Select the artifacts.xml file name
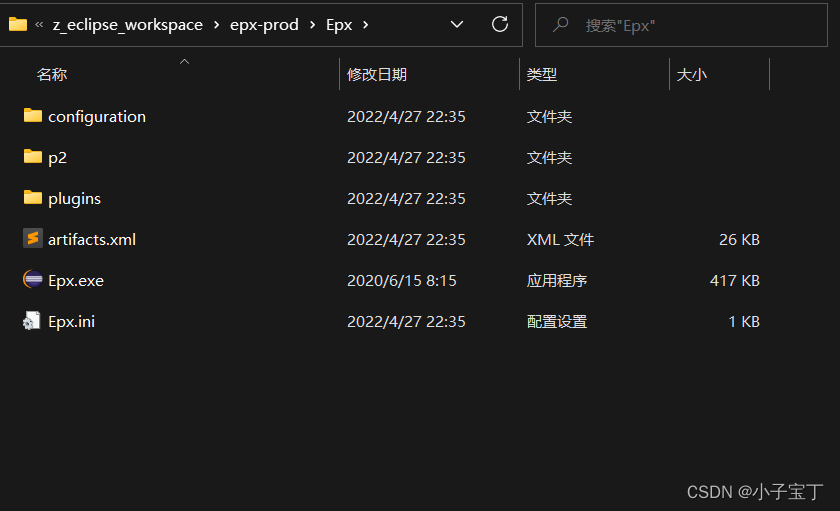Viewport: 840px width, 511px height. [92, 239]
